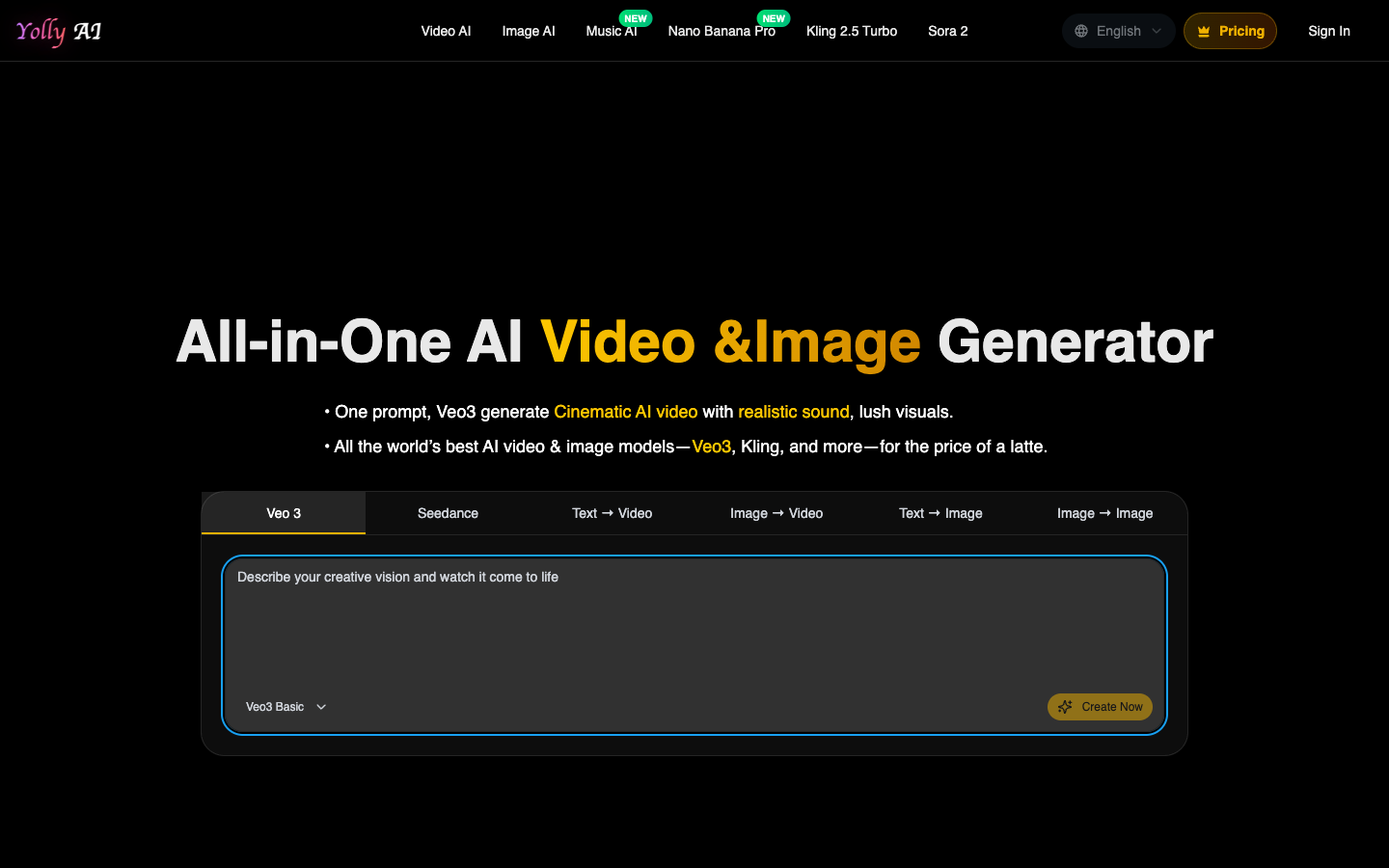Open Nano Banana Pro page

722,32
